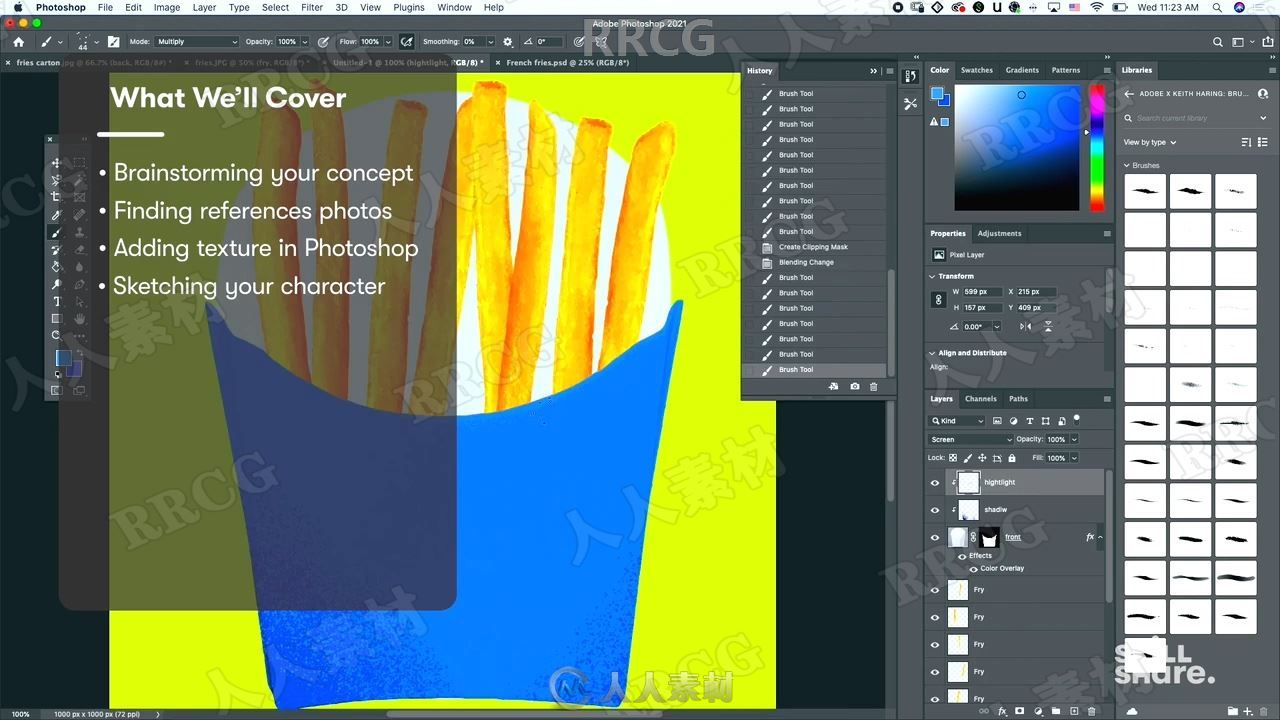Flip horizontal icon in Properties
The image size is (1280, 720).
[x=1025, y=326]
